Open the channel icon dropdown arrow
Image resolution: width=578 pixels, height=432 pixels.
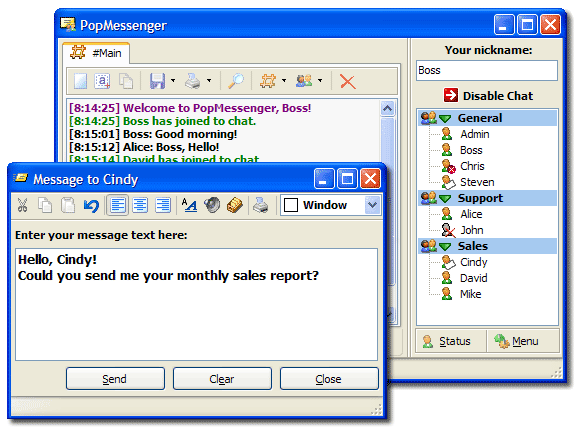coord(284,80)
